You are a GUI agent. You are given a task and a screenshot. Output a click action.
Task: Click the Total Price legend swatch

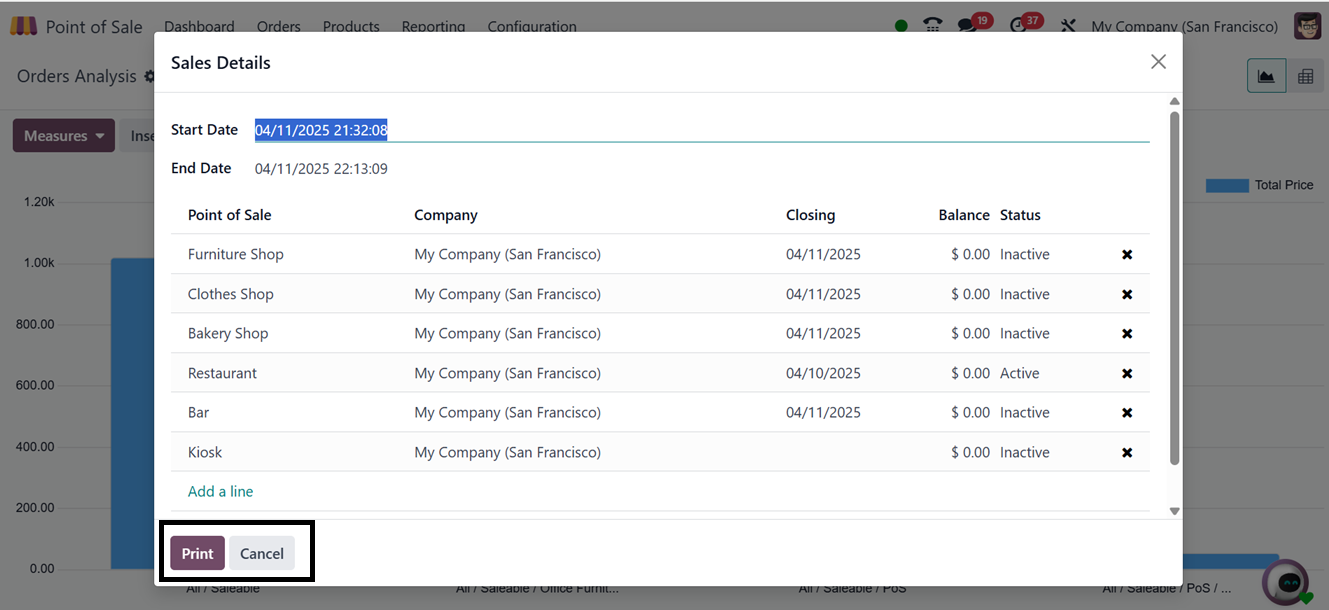click(x=1226, y=185)
